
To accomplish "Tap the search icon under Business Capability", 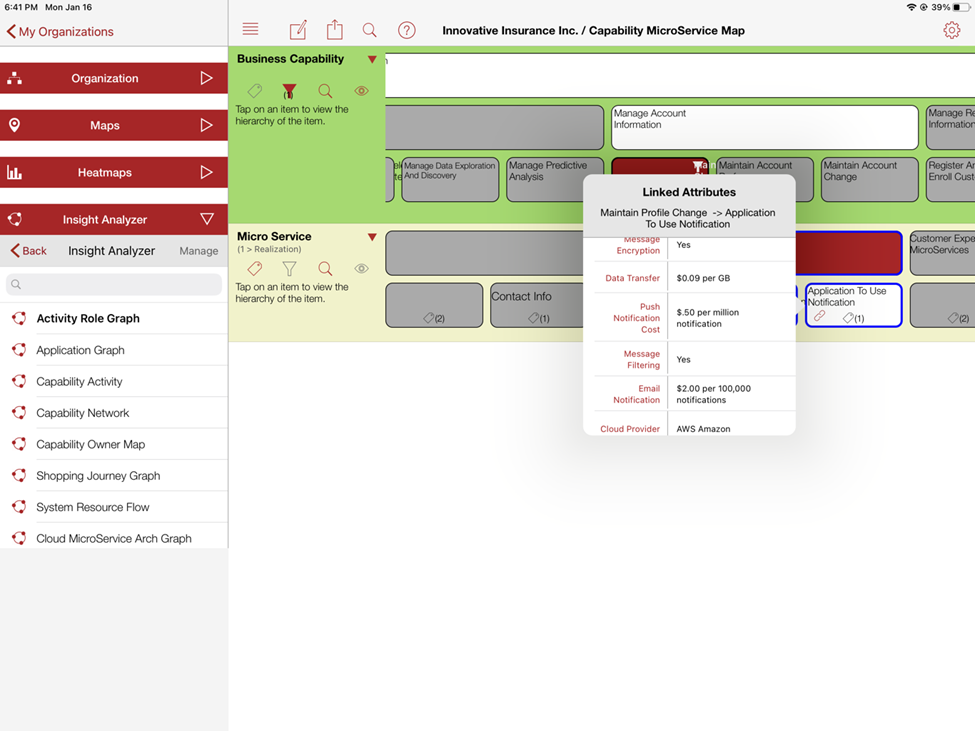I will 325,91.
